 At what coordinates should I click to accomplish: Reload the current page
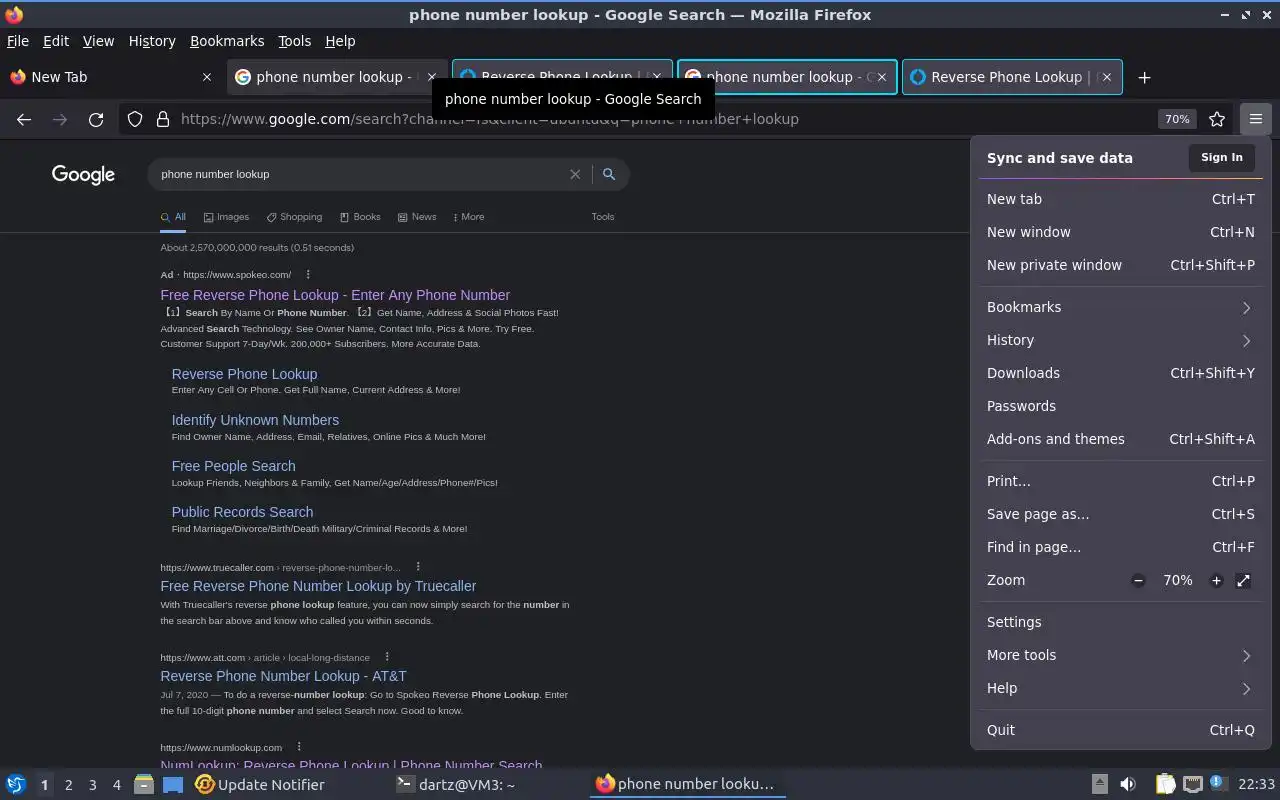click(96, 119)
